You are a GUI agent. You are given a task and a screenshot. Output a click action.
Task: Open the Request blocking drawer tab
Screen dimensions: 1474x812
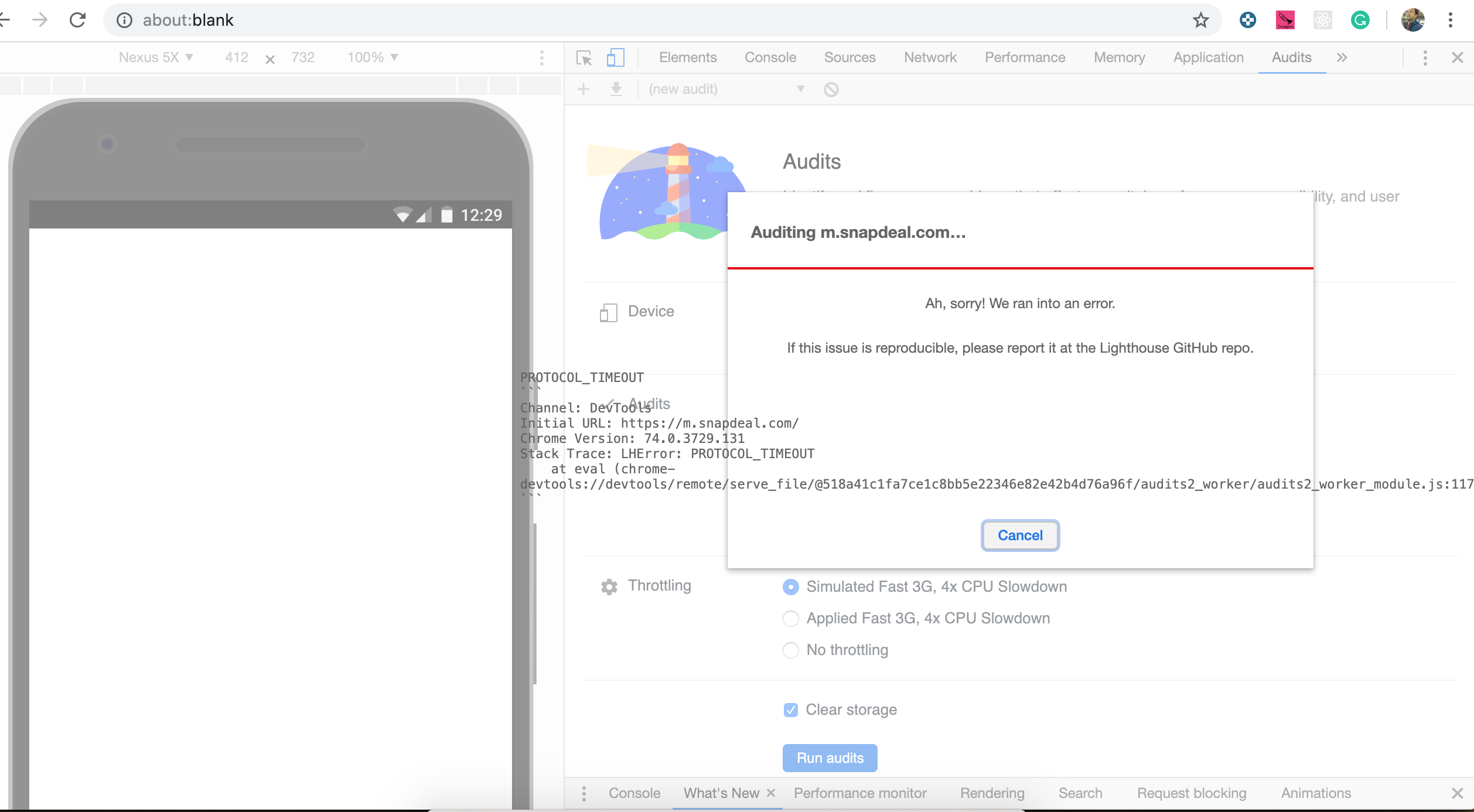1192,793
